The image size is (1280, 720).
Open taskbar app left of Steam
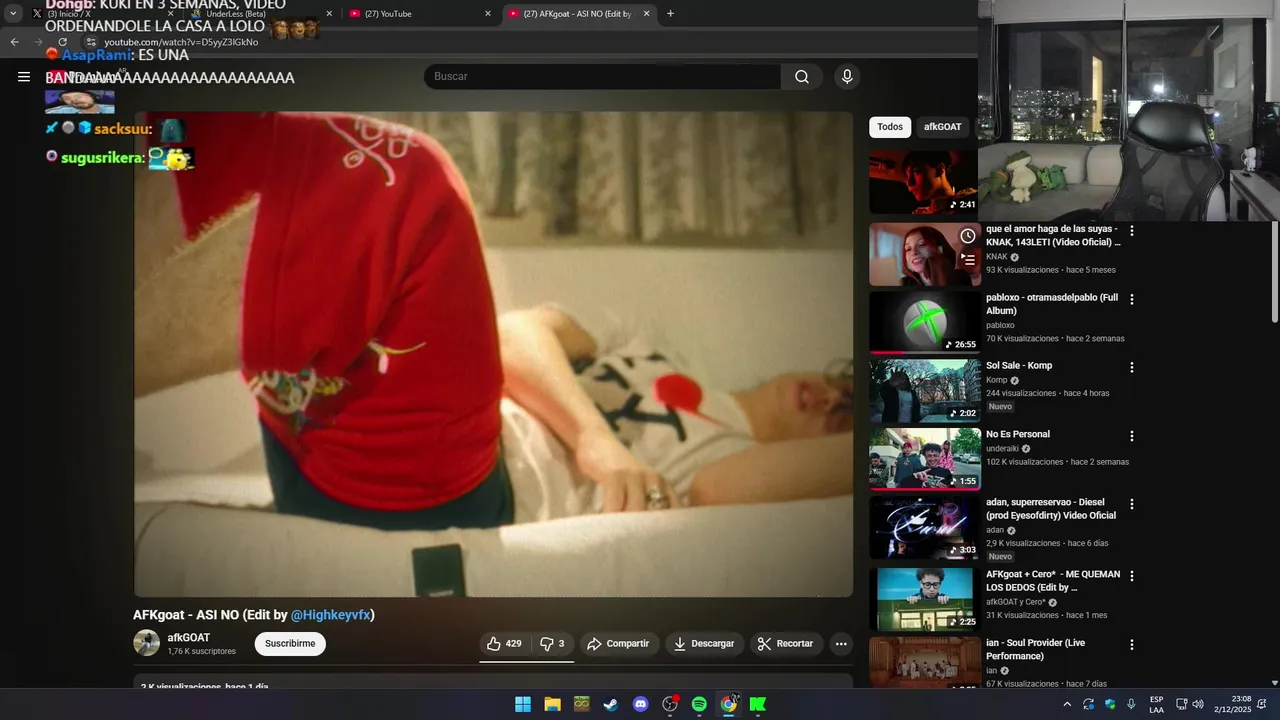pos(581,704)
